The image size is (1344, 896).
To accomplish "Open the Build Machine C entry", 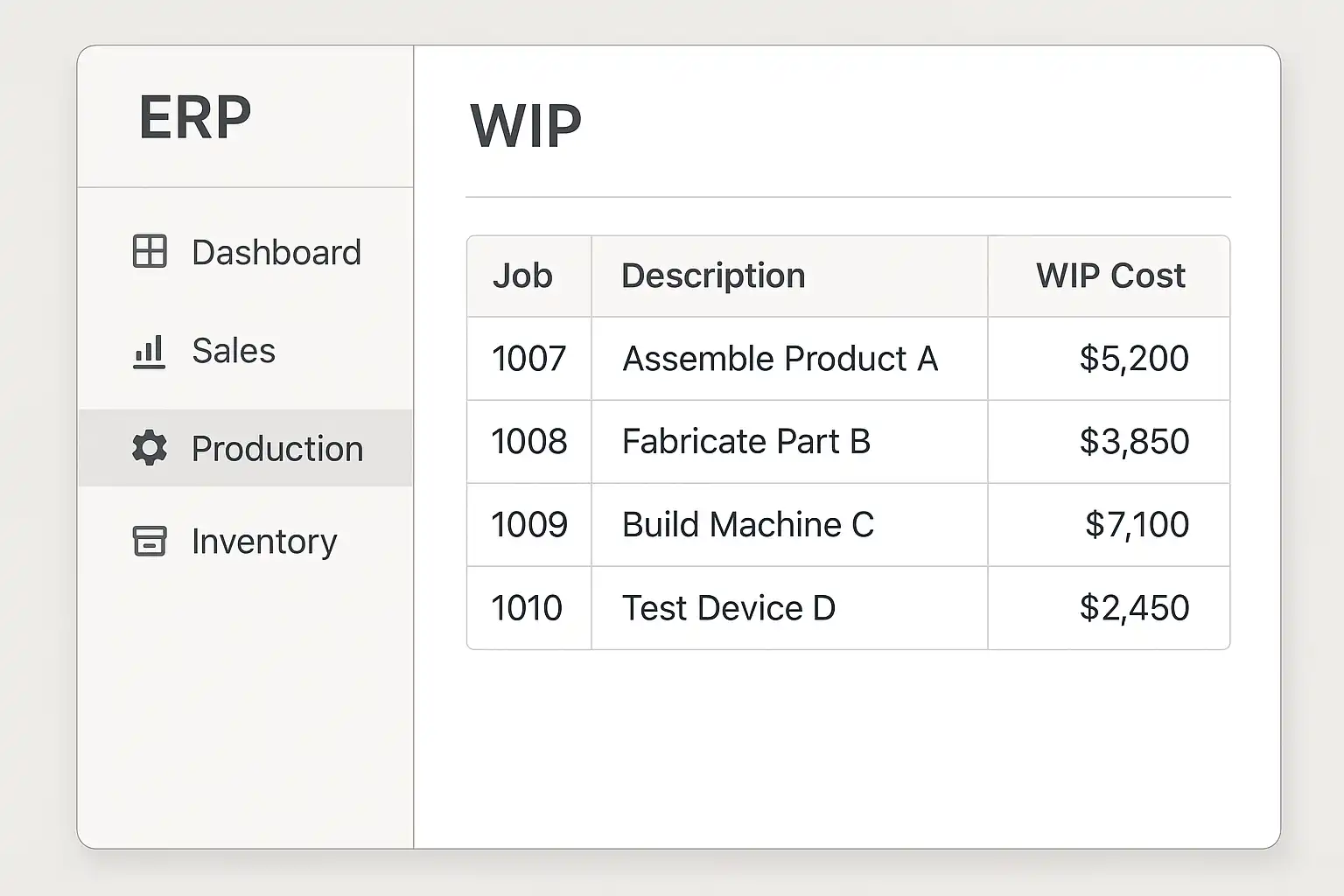I will pos(747,525).
